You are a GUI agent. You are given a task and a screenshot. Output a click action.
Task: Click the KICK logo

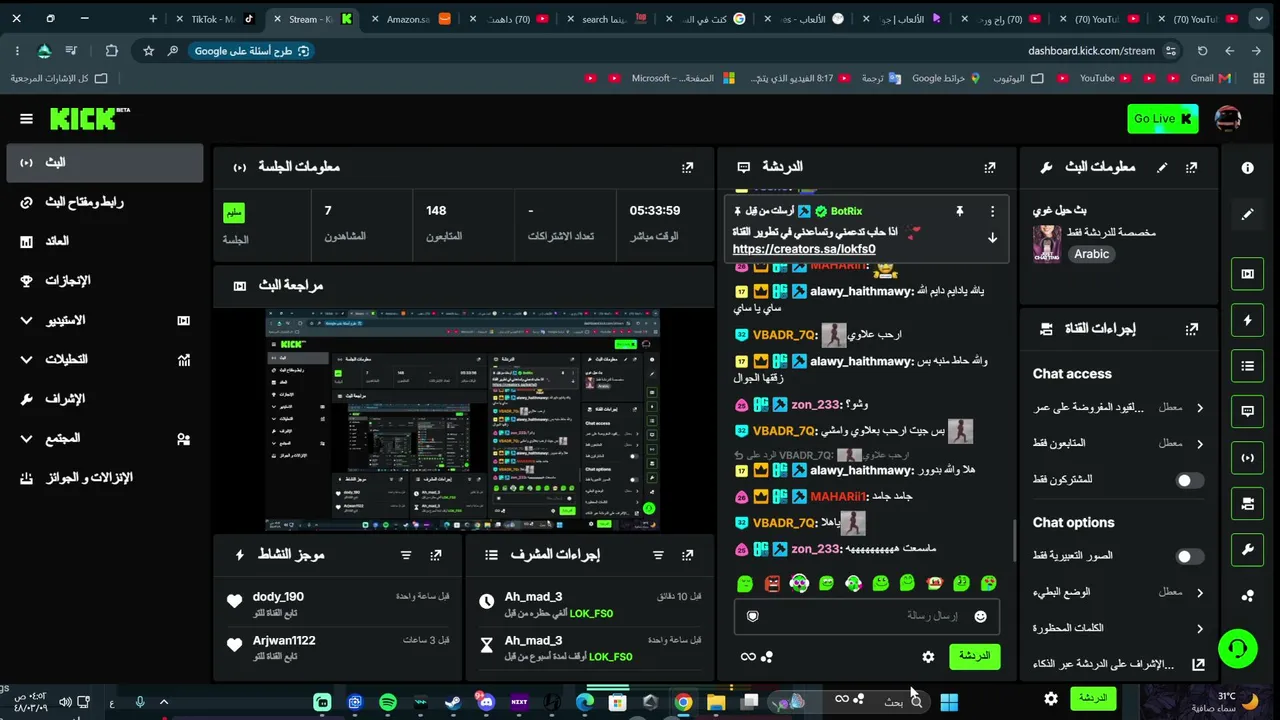point(90,118)
